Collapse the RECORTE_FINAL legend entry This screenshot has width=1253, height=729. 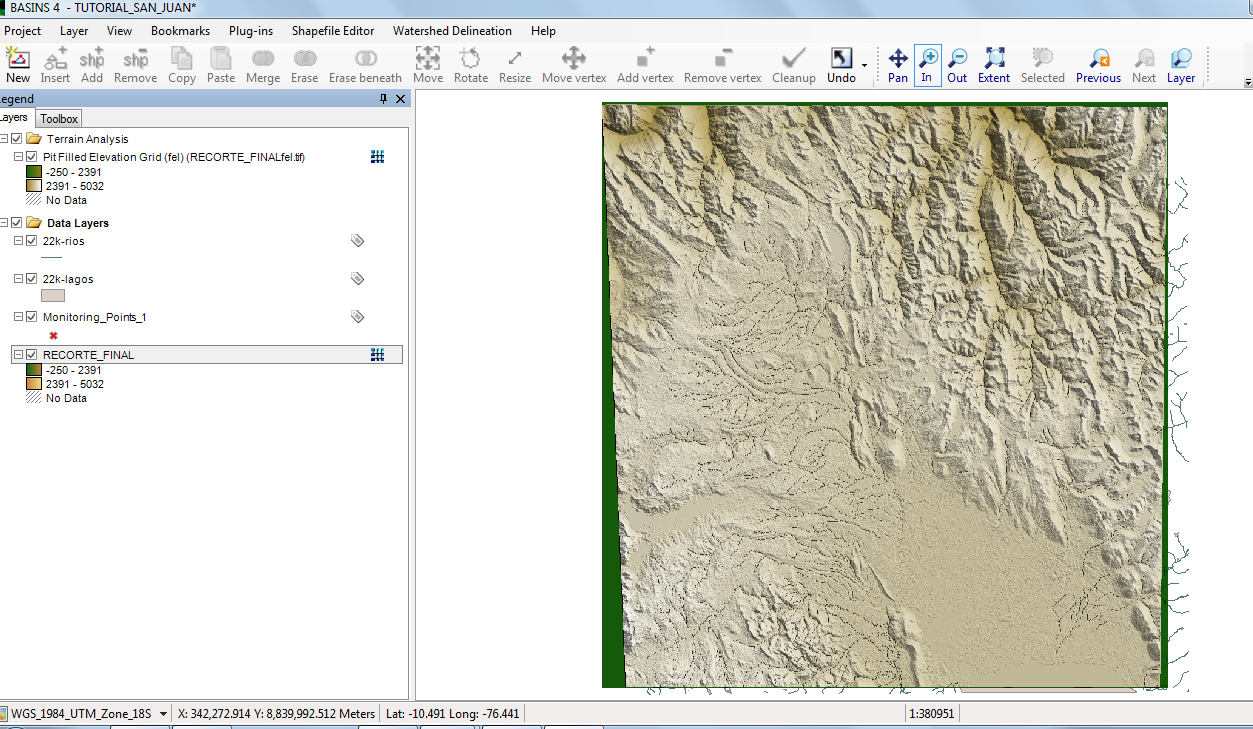point(19,355)
